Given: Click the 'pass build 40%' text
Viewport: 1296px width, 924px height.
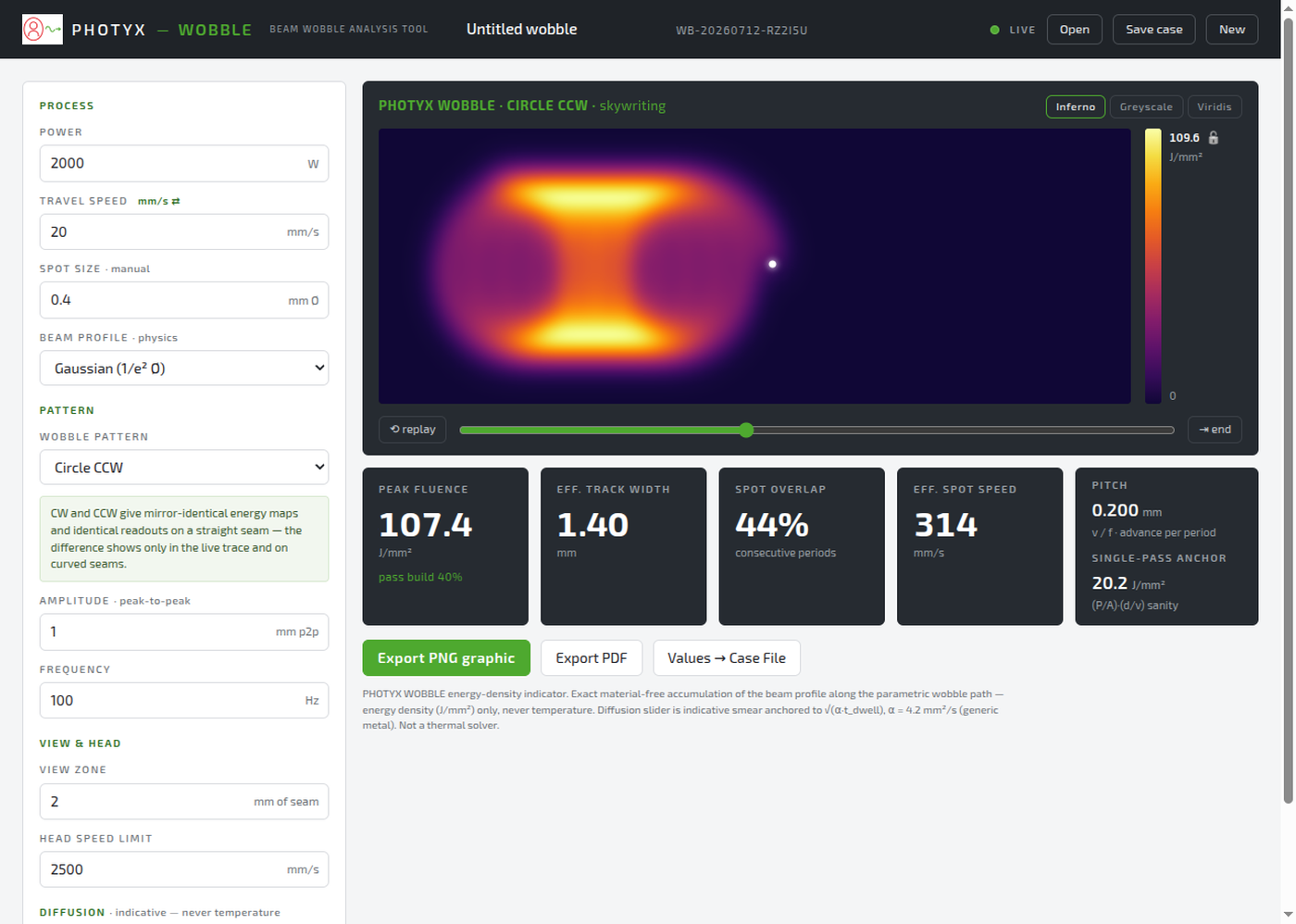Looking at the screenshot, I should click(420, 577).
